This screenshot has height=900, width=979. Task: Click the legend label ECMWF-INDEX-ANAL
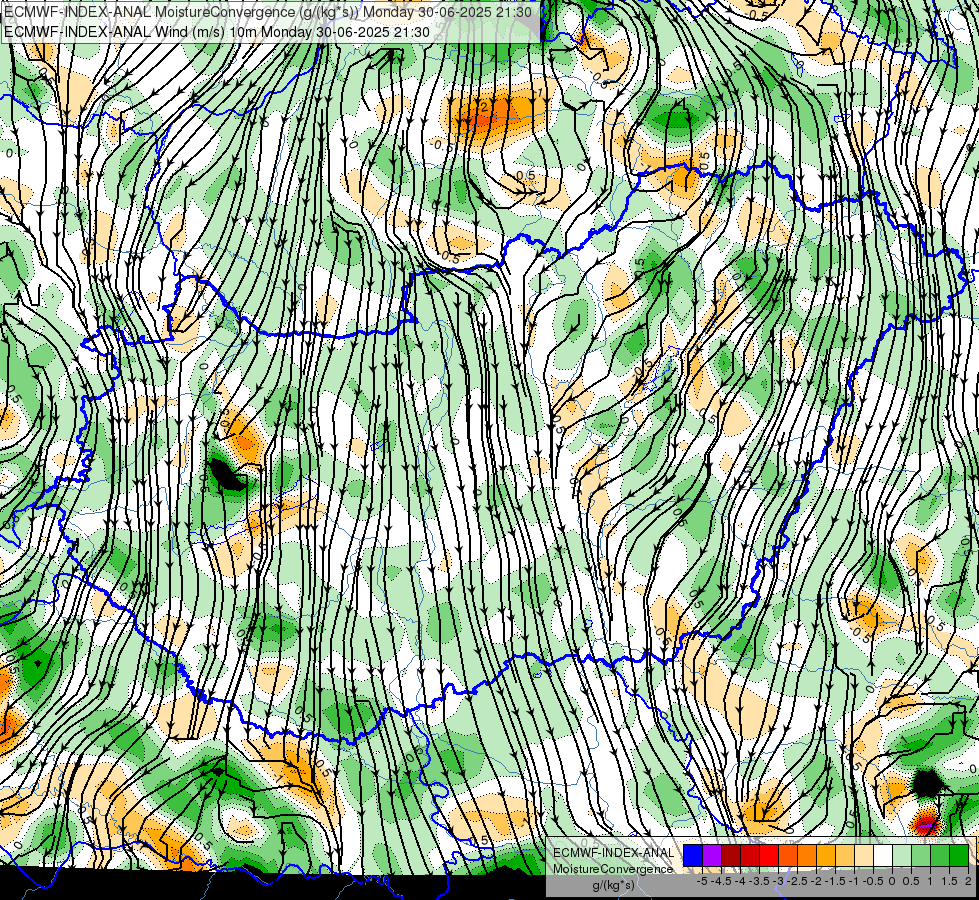(614, 853)
